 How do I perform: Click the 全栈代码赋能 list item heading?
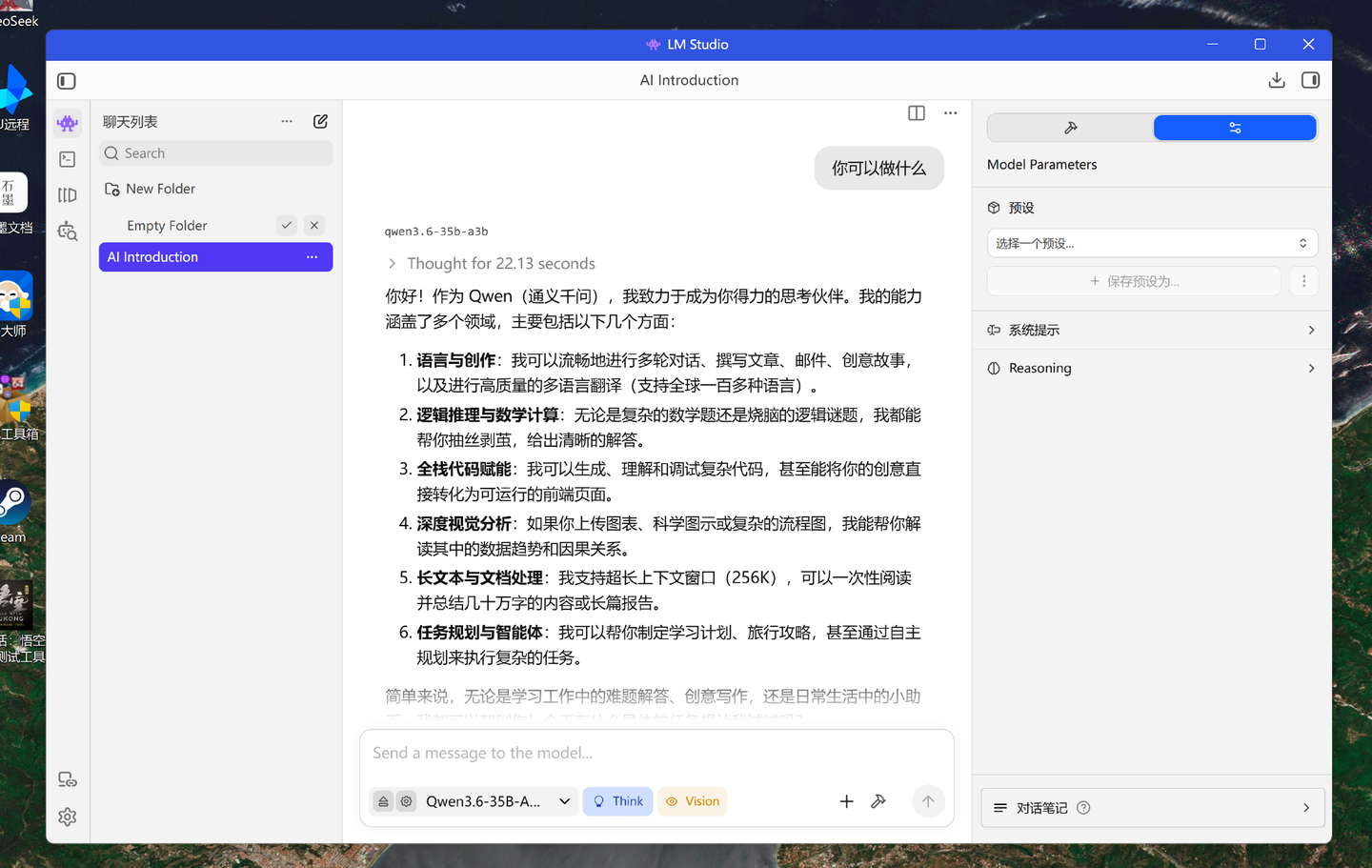pos(464,469)
